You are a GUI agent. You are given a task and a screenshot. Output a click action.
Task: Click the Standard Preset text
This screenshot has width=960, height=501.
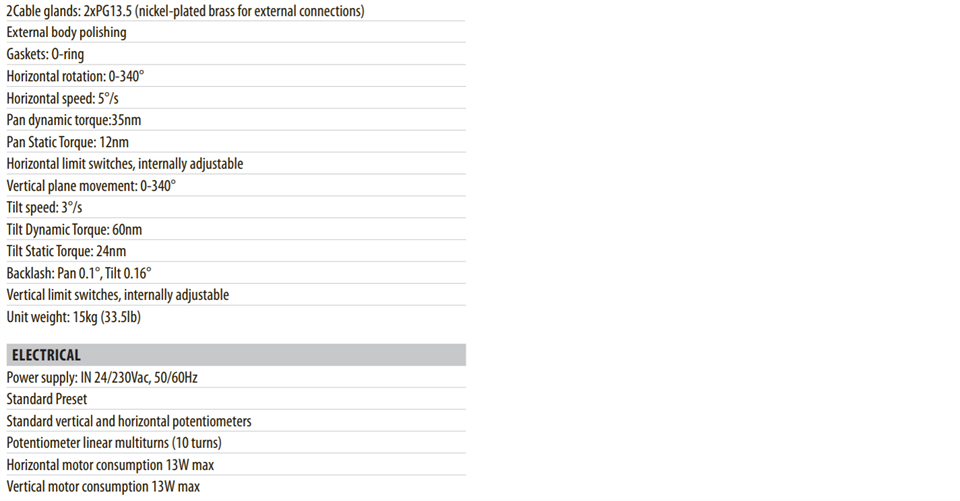click(x=47, y=399)
